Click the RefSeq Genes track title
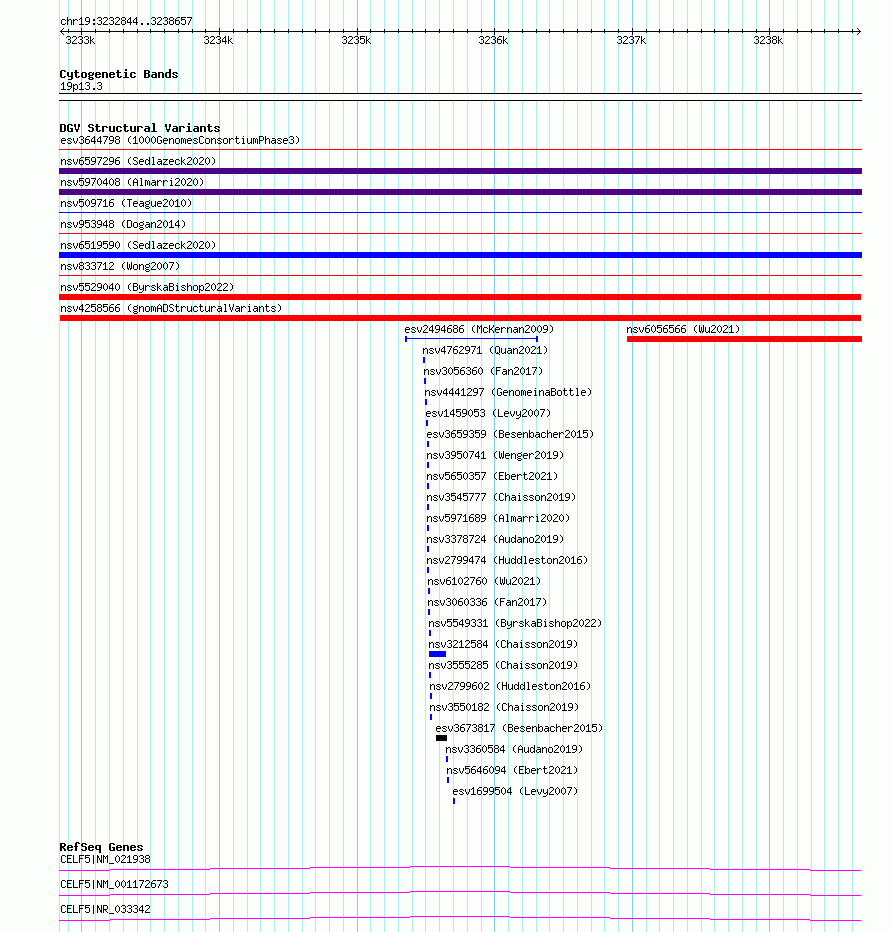This screenshot has height=932, width=890. click(x=101, y=848)
